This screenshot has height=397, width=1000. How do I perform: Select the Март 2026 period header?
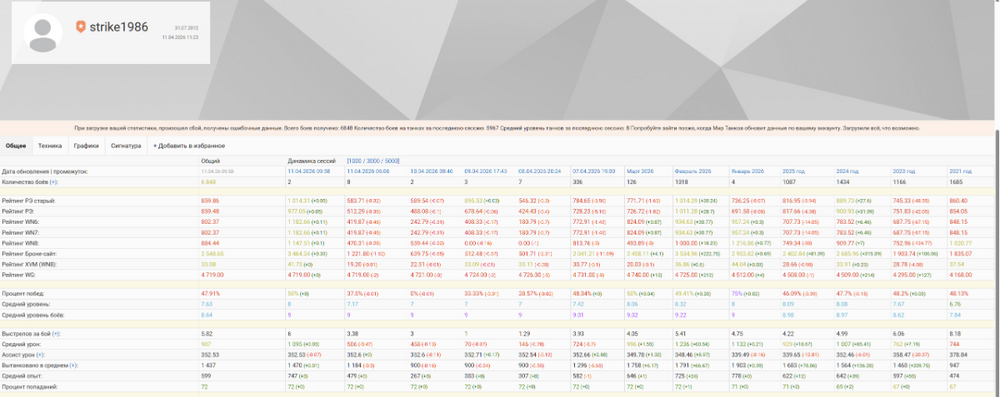click(x=640, y=172)
